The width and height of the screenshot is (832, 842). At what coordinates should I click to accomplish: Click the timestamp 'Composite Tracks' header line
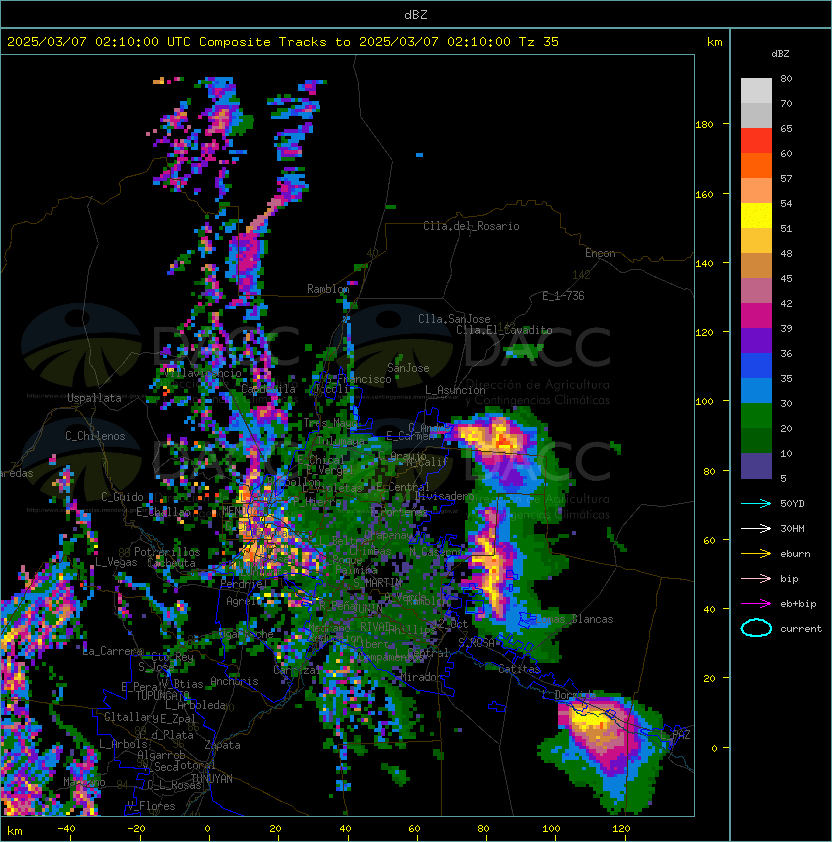click(283, 42)
